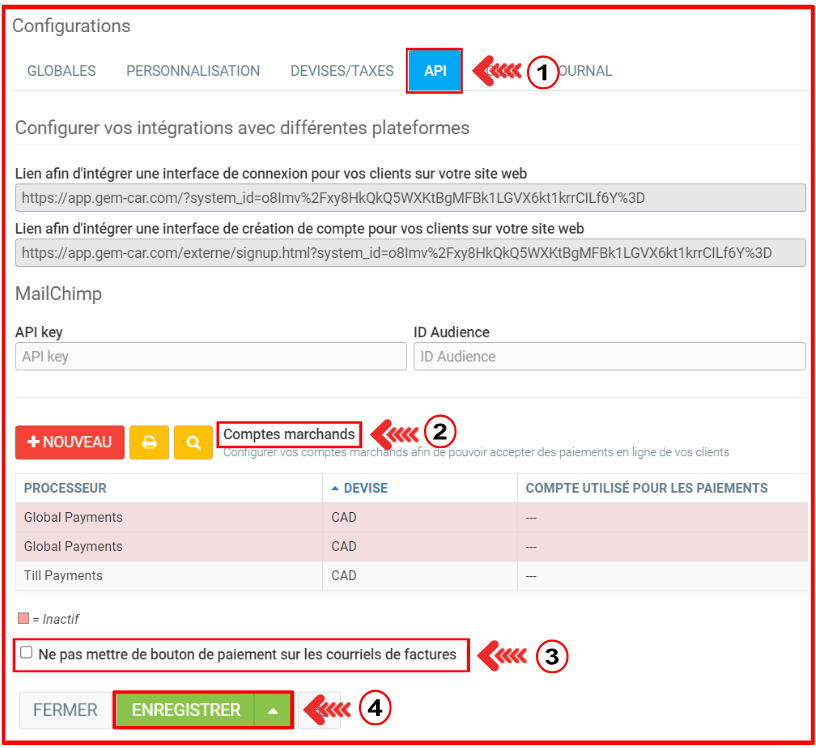Expand the arrow next to ENREGISTRER
This screenshot has height=748, width=816.
[x=273, y=710]
